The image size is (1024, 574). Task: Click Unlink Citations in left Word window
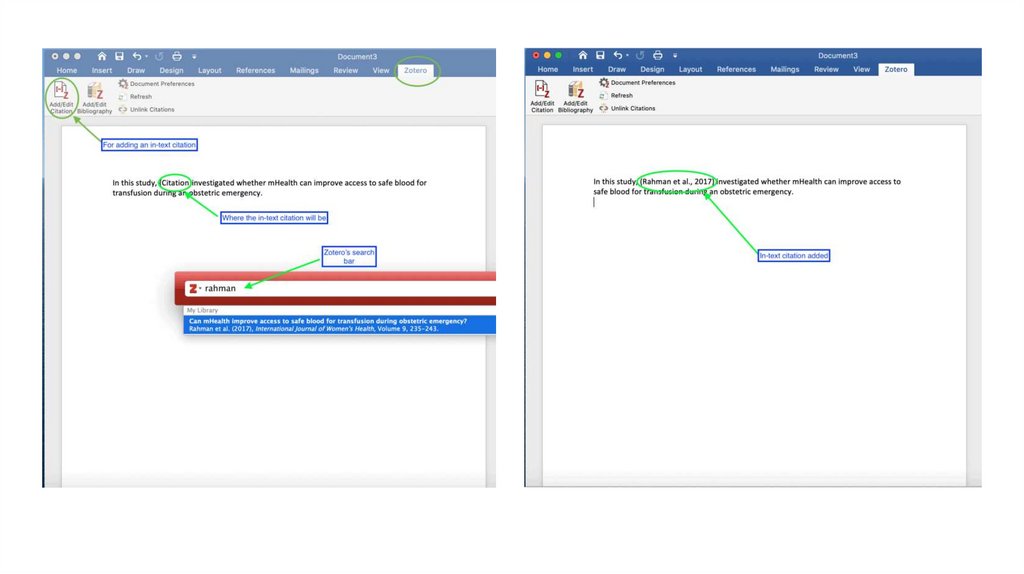click(x=146, y=110)
